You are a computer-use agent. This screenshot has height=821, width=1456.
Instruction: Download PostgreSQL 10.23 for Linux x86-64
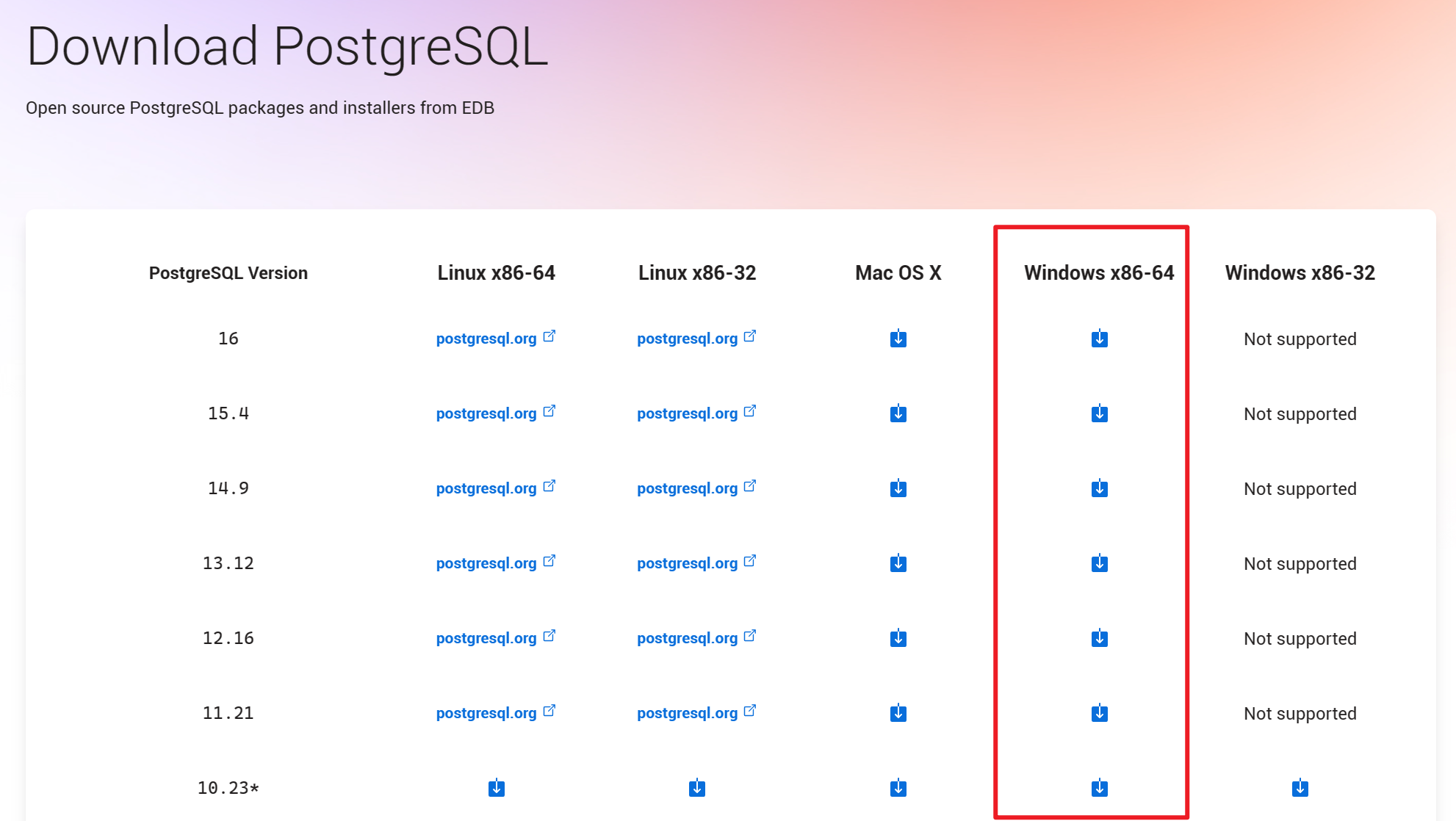pyautogui.click(x=496, y=788)
